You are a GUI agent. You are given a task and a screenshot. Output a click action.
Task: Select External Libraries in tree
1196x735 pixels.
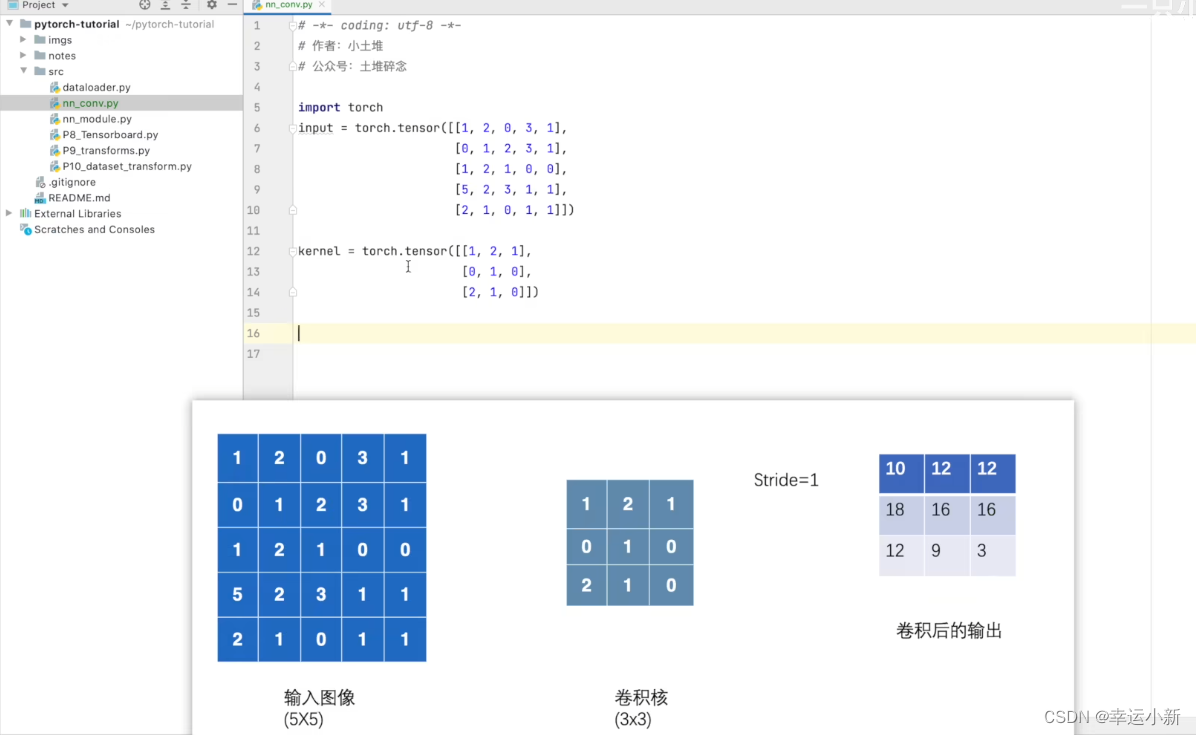click(x=77, y=213)
